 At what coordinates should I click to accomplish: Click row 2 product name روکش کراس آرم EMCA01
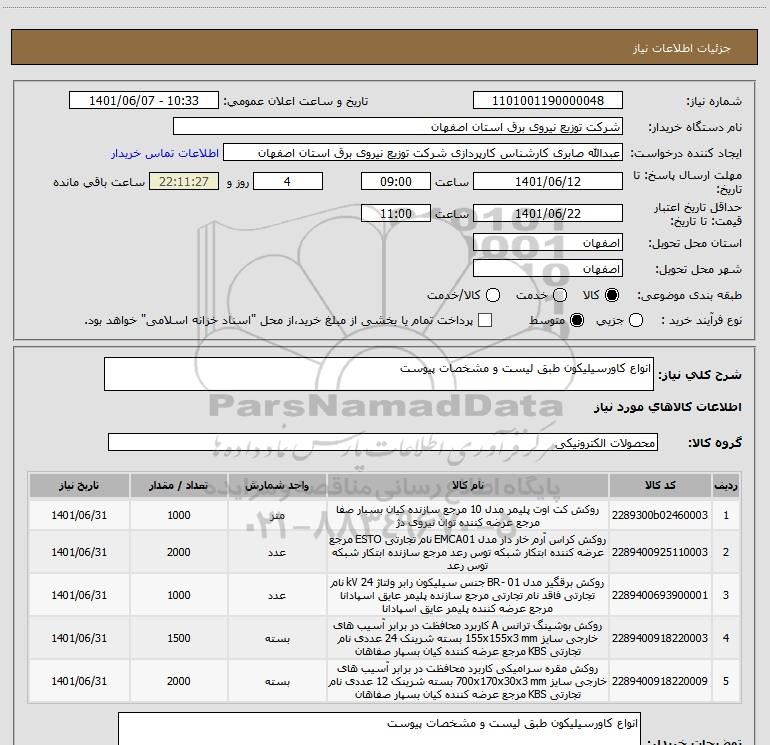468,552
